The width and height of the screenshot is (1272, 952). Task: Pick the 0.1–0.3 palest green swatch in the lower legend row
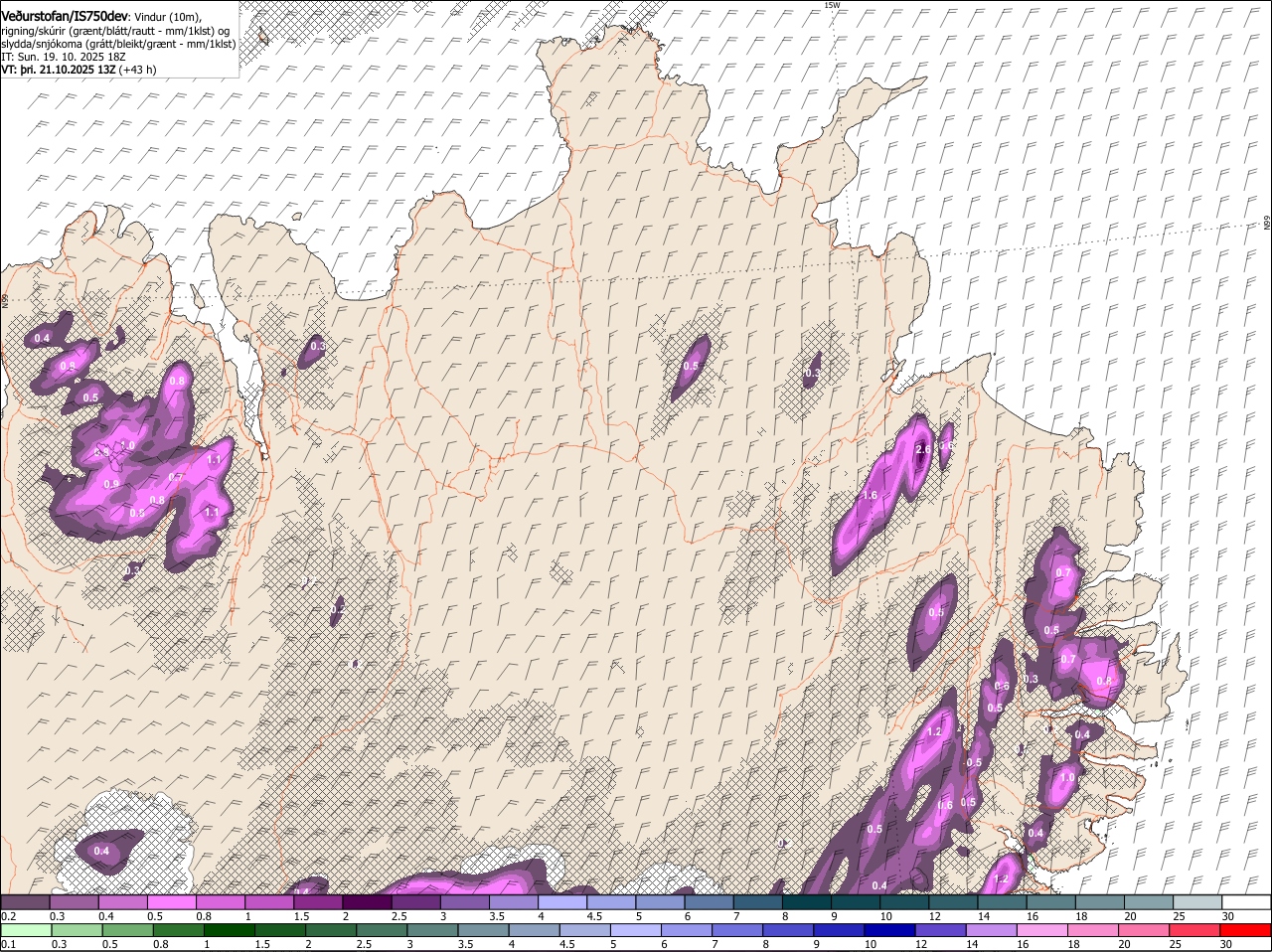click(x=27, y=930)
